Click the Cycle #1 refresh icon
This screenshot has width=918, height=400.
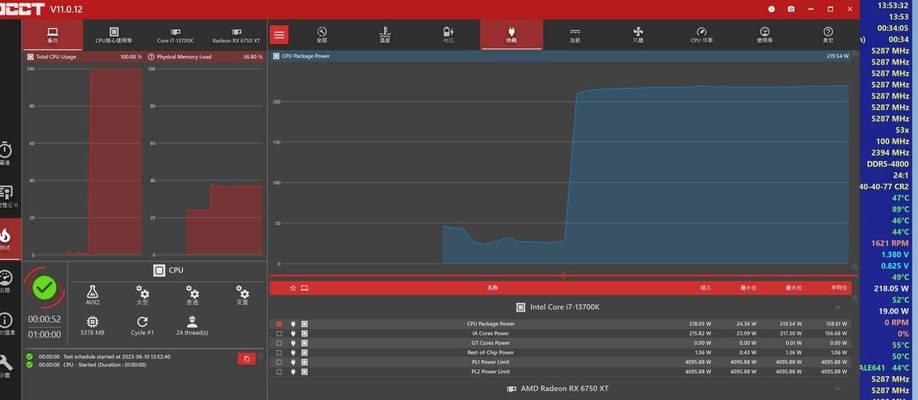tap(142, 326)
